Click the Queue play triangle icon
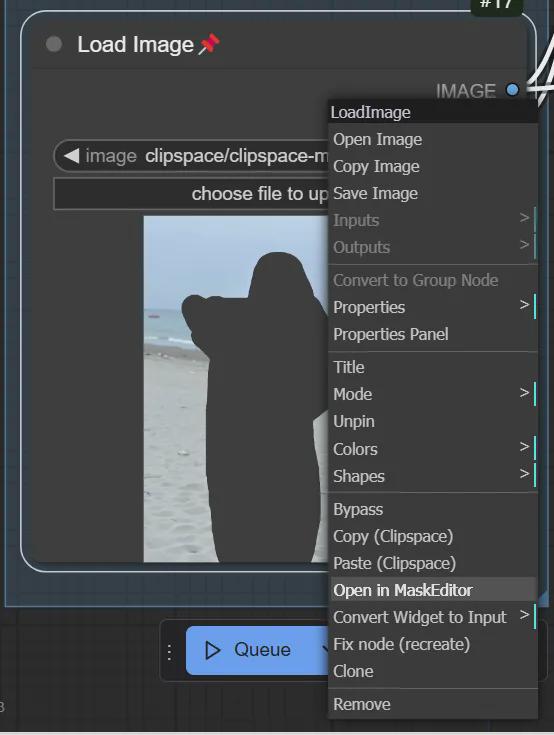 (x=212, y=650)
